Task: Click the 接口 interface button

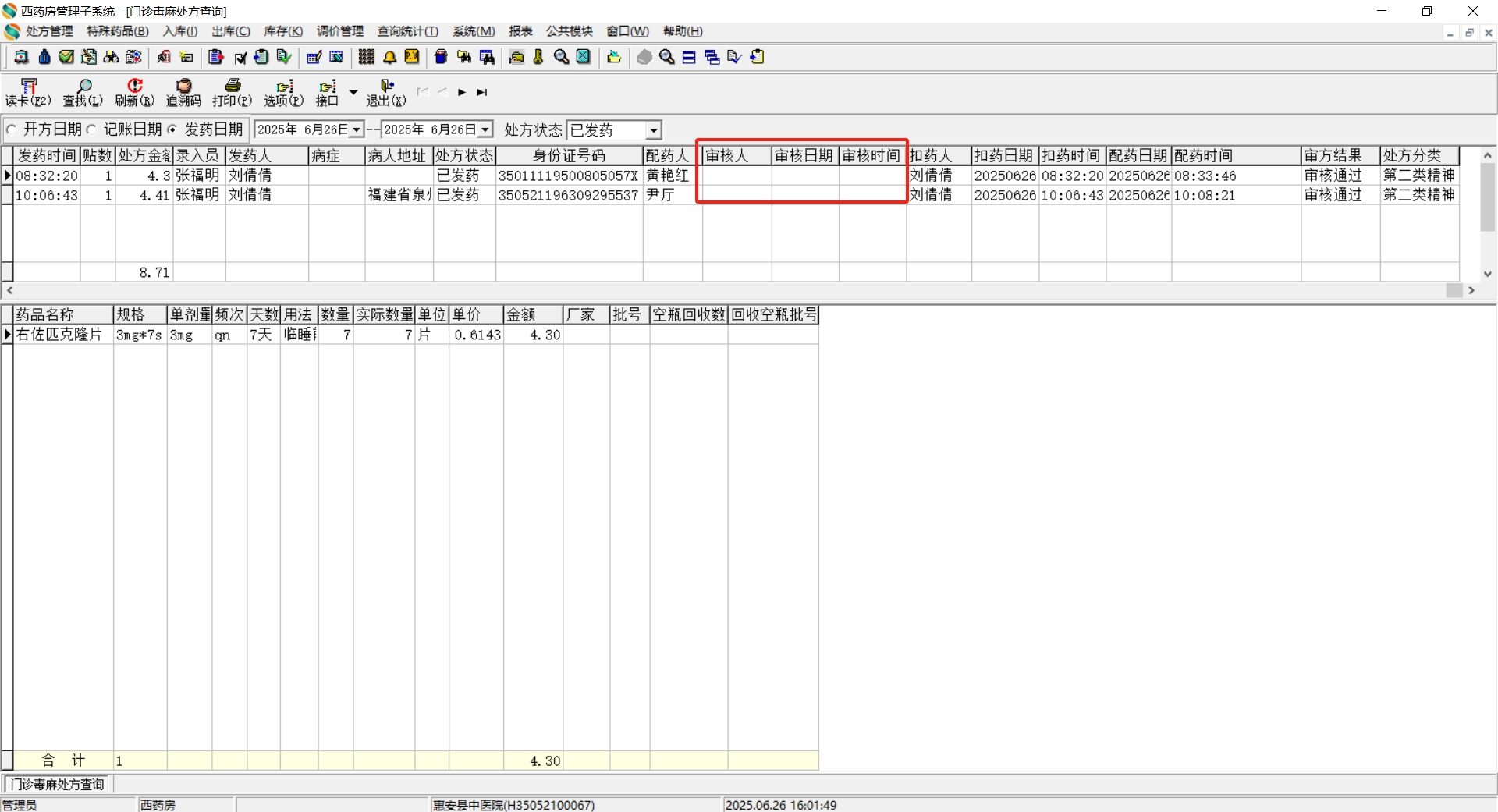Action: [x=328, y=92]
